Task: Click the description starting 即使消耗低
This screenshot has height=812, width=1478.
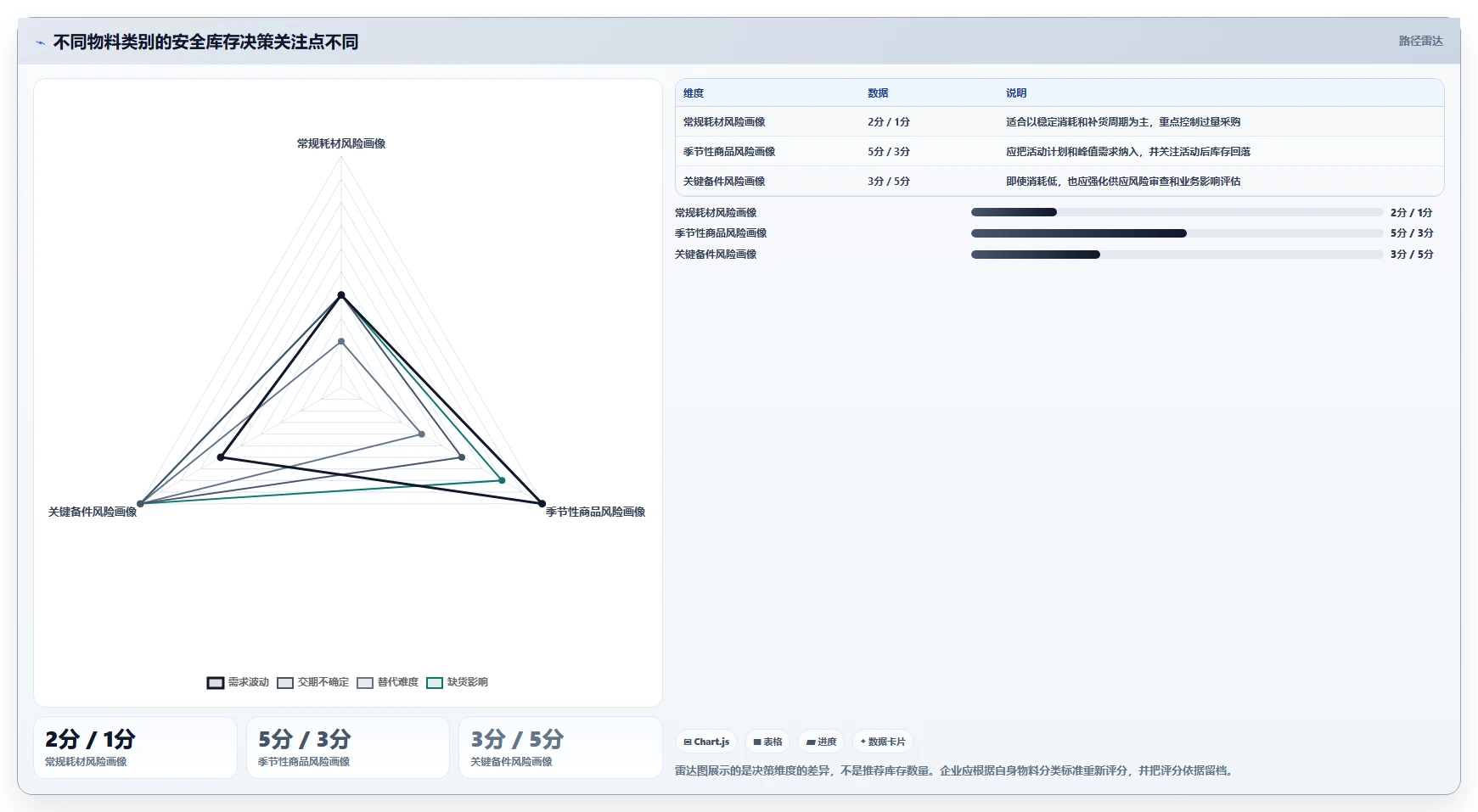Action: pyautogui.click(x=1123, y=182)
